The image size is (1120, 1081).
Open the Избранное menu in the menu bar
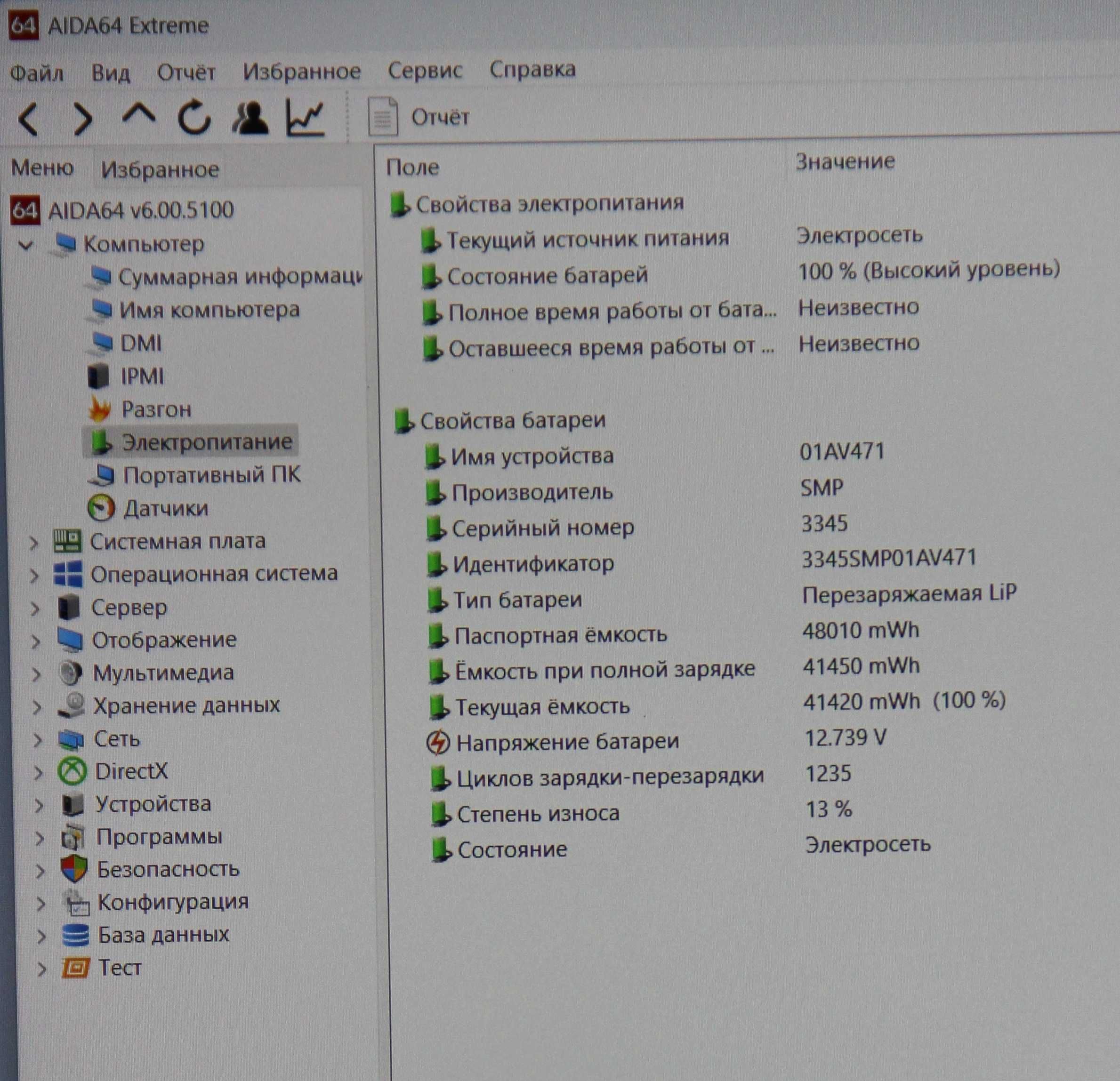(302, 71)
